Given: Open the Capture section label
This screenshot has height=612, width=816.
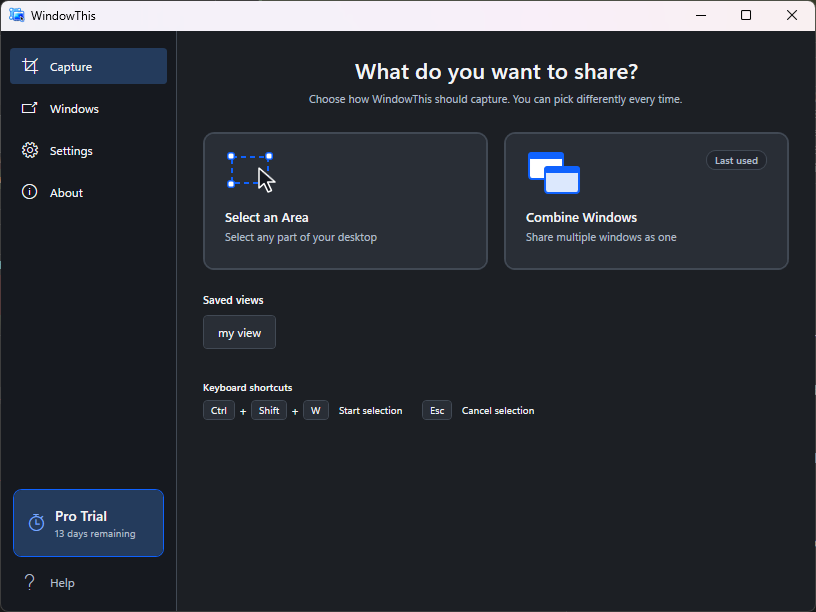Looking at the screenshot, I should coord(71,67).
